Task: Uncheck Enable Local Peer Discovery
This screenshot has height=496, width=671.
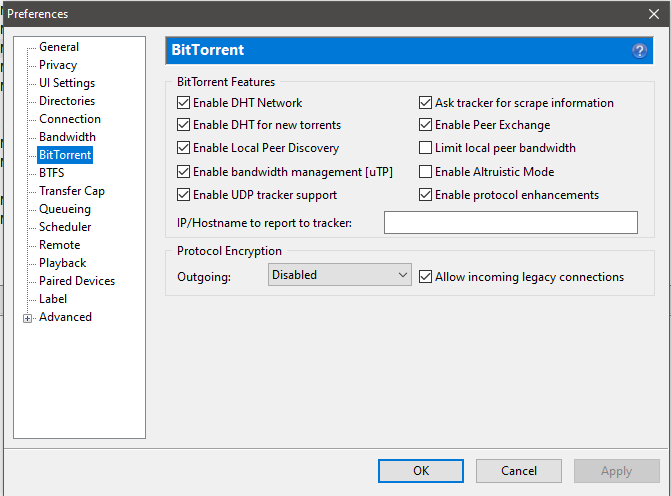Action: click(x=183, y=148)
